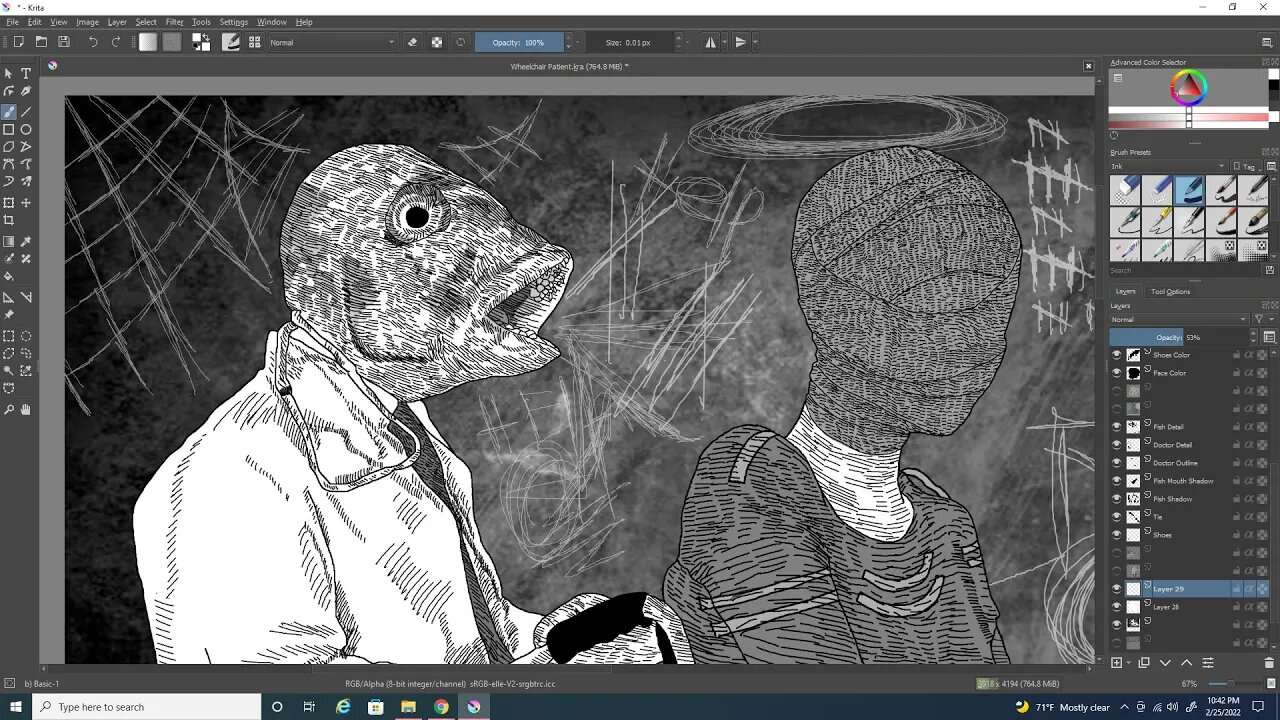The width and height of the screenshot is (1280, 720).
Task: Click the Undo arrow
Action: click(93, 42)
